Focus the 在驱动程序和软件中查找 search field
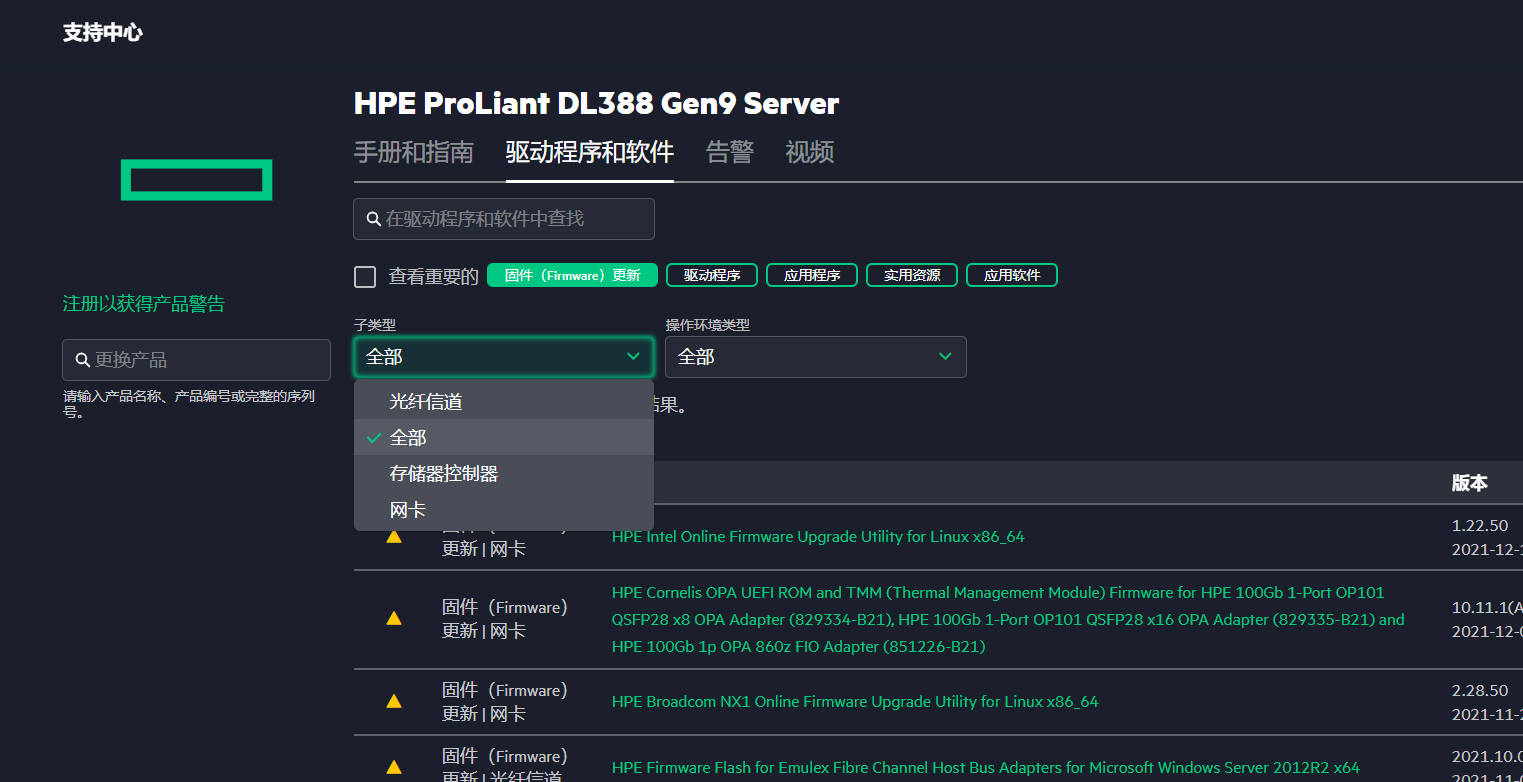Image resolution: width=1523 pixels, height=782 pixels. click(504, 219)
